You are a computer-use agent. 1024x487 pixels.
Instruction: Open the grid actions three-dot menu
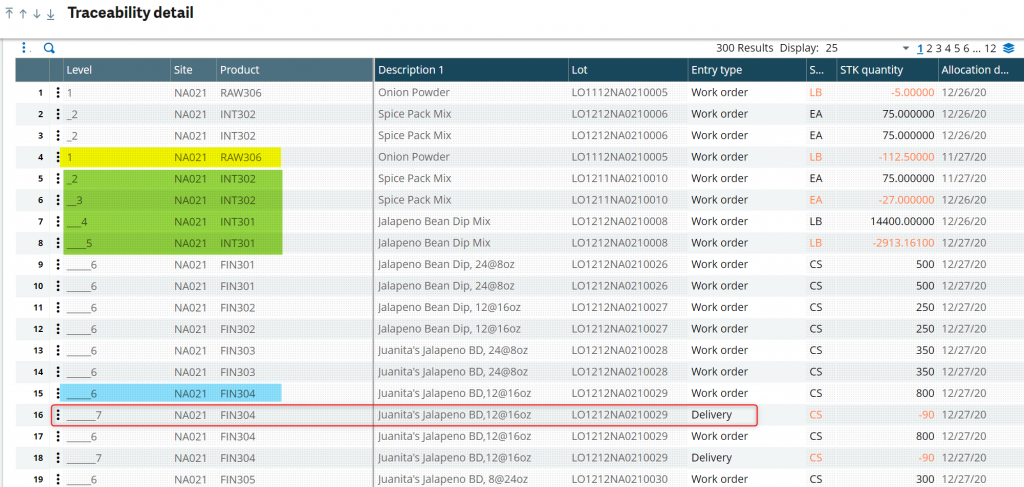(26, 47)
